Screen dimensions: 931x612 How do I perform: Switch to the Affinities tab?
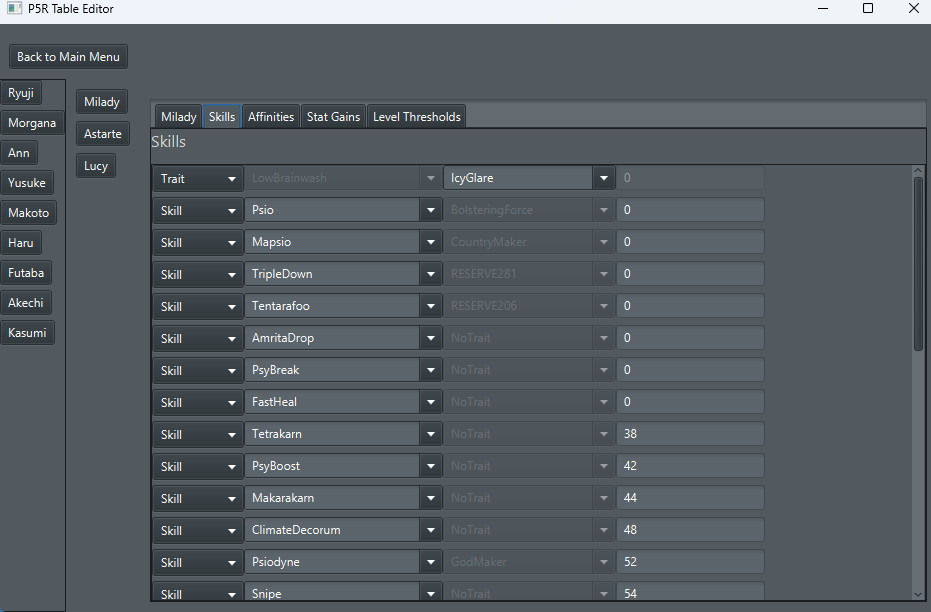[271, 117]
